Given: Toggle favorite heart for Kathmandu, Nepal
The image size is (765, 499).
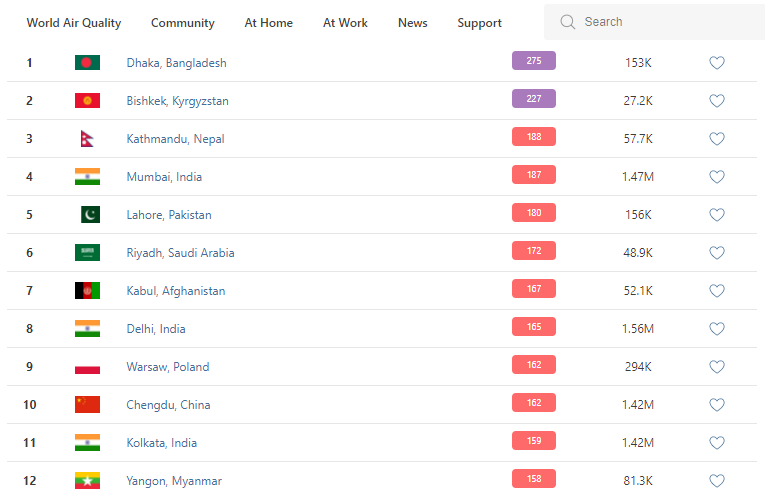Looking at the screenshot, I should [716, 139].
